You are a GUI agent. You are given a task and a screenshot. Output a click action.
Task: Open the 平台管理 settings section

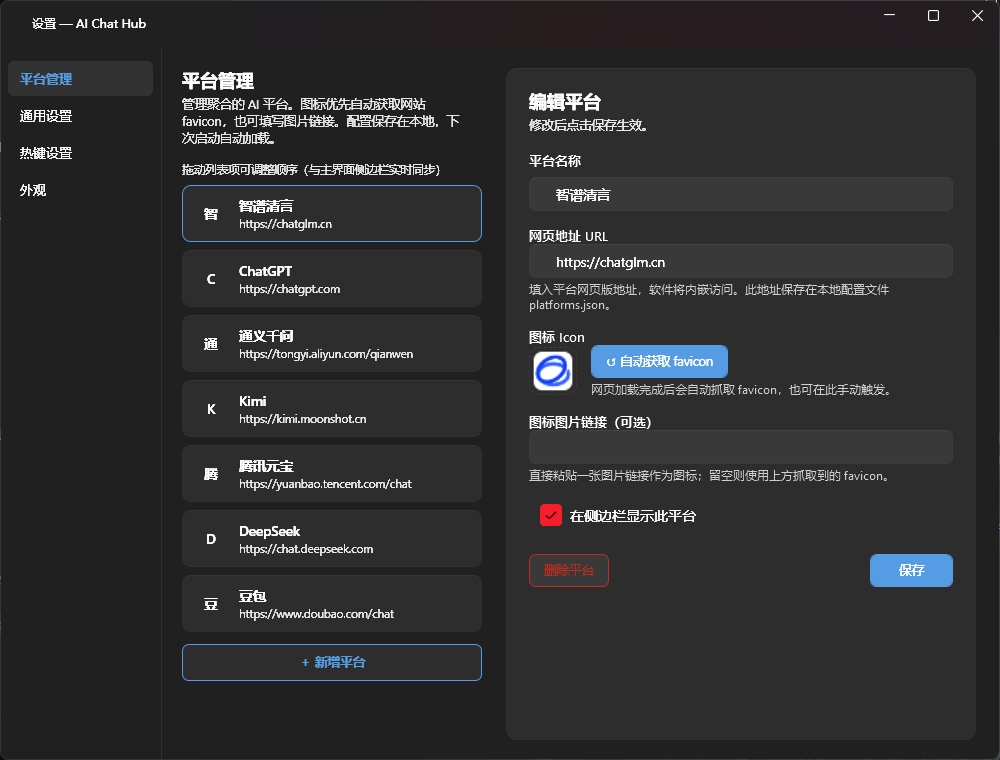point(80,79)
